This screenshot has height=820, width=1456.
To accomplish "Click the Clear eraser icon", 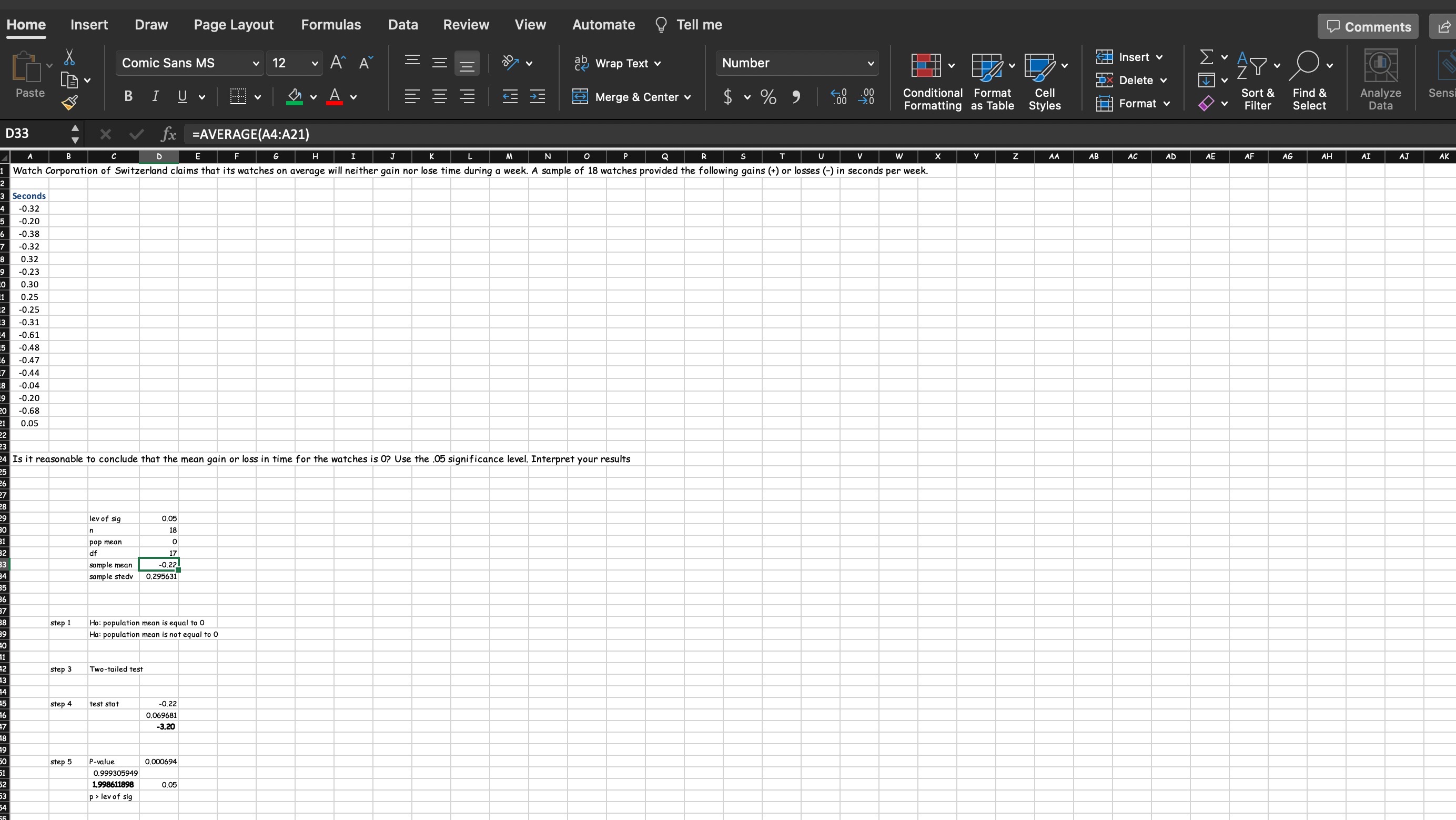I will coord(1206,104).
